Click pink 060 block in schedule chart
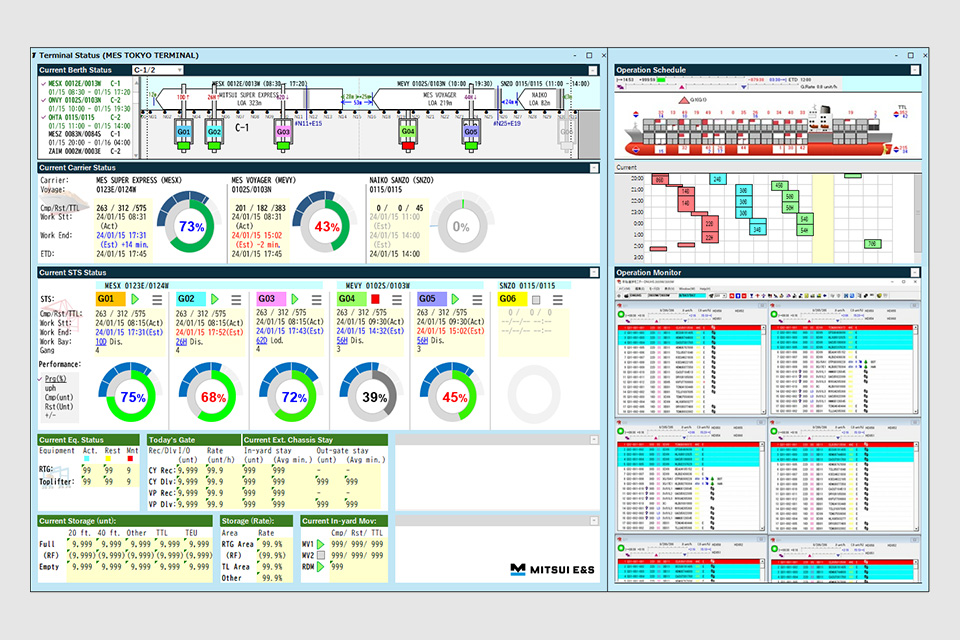 659,179
